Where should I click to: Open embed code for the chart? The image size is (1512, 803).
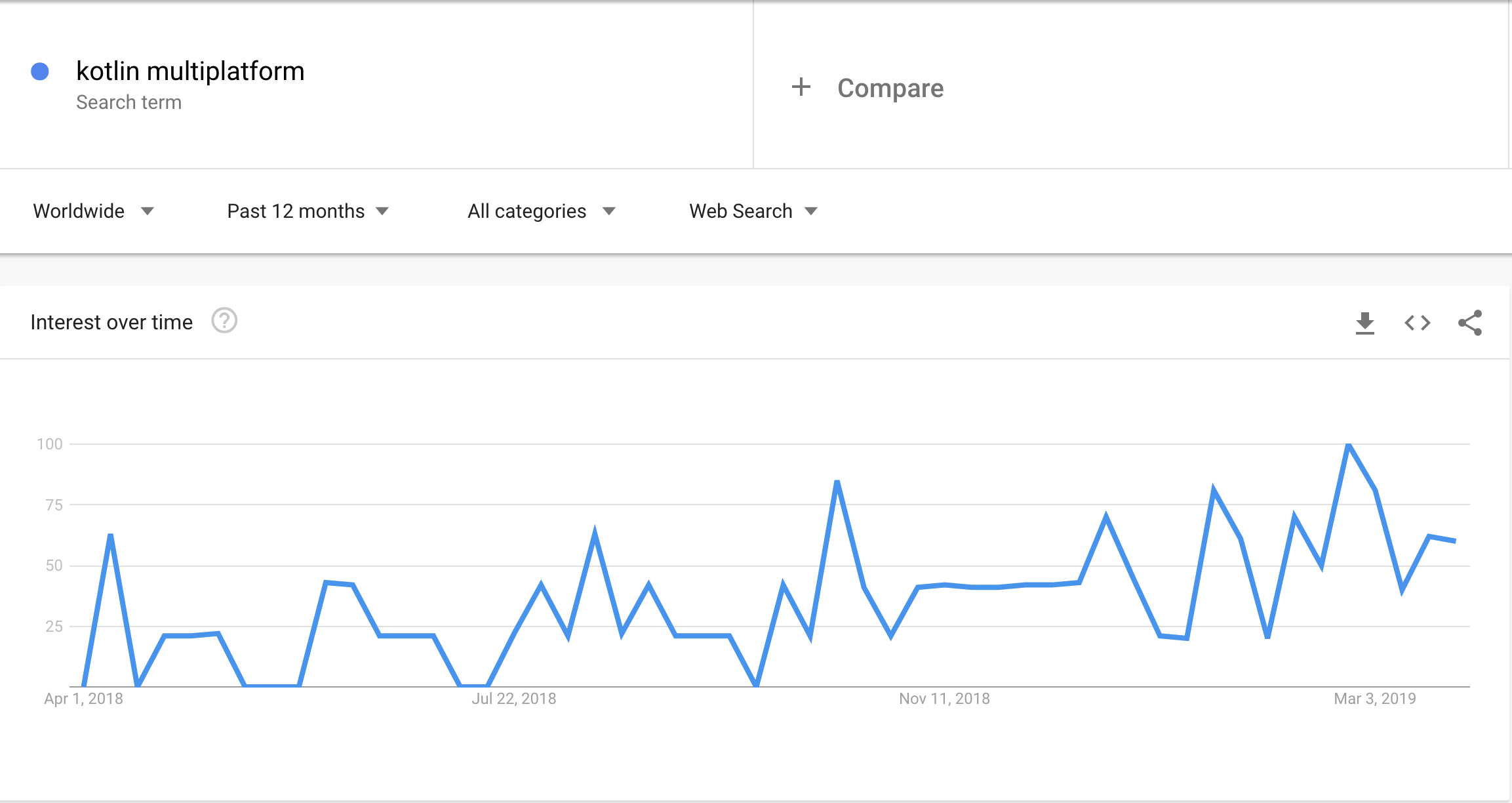point(1417,323)
